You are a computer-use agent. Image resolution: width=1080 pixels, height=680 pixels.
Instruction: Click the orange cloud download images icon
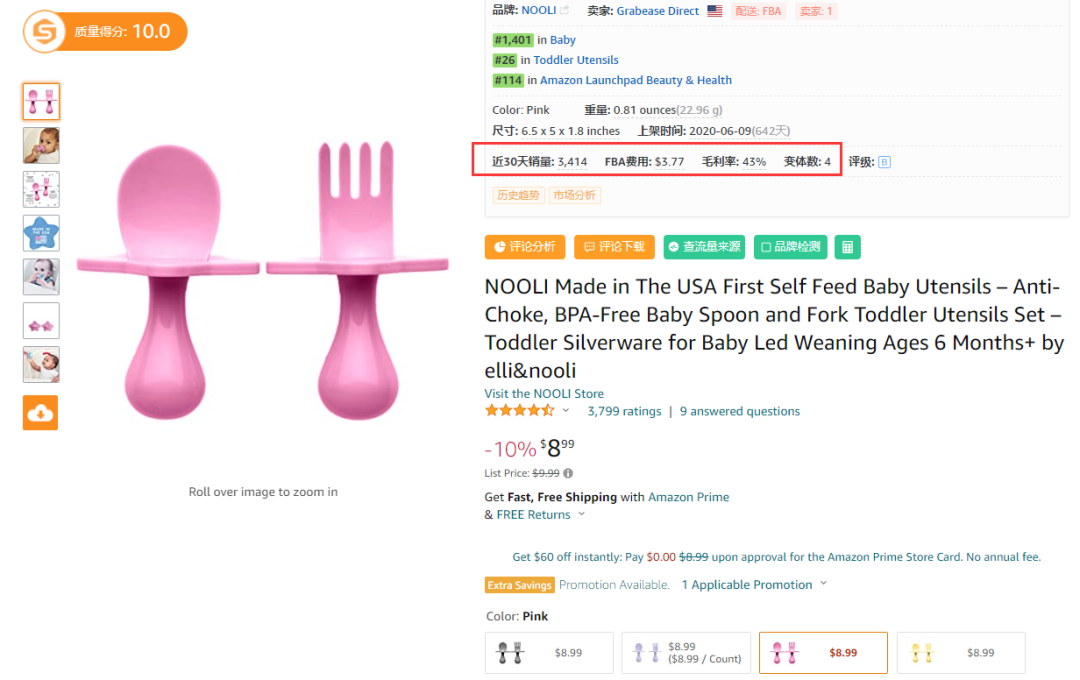click(x=41, y=412)
